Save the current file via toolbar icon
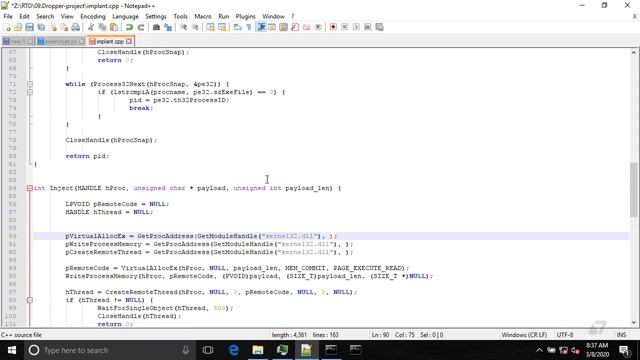 pyautogui.click(x=29, y=27)
